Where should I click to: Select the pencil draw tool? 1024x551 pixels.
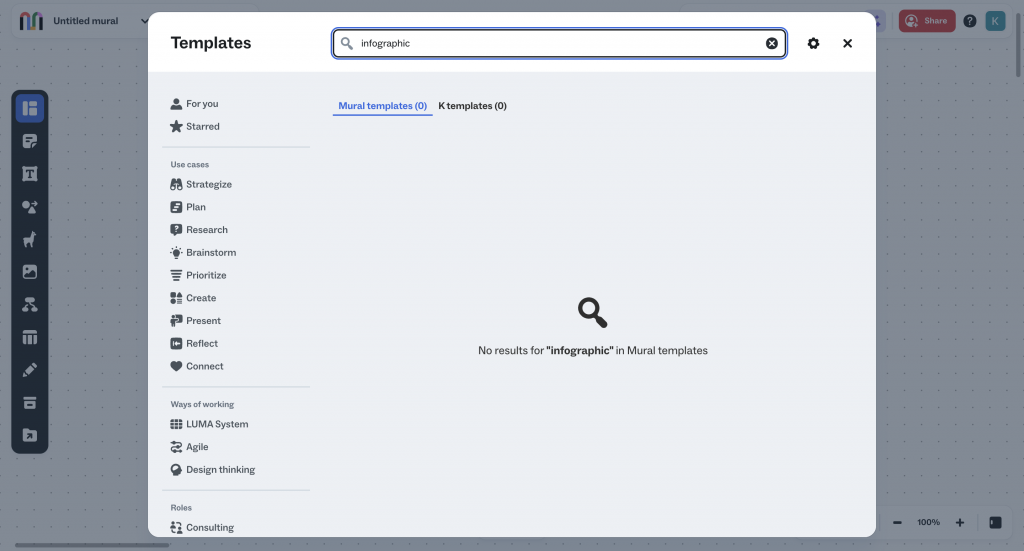pyautogui.click(x=30, y=370)
